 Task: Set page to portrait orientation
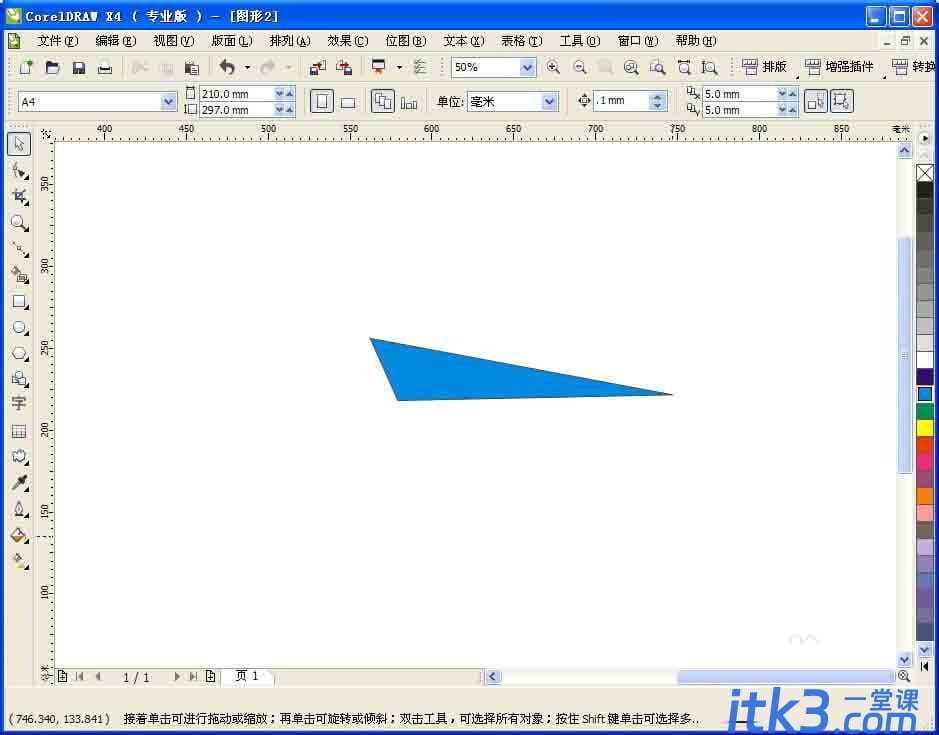pos(322,101)
